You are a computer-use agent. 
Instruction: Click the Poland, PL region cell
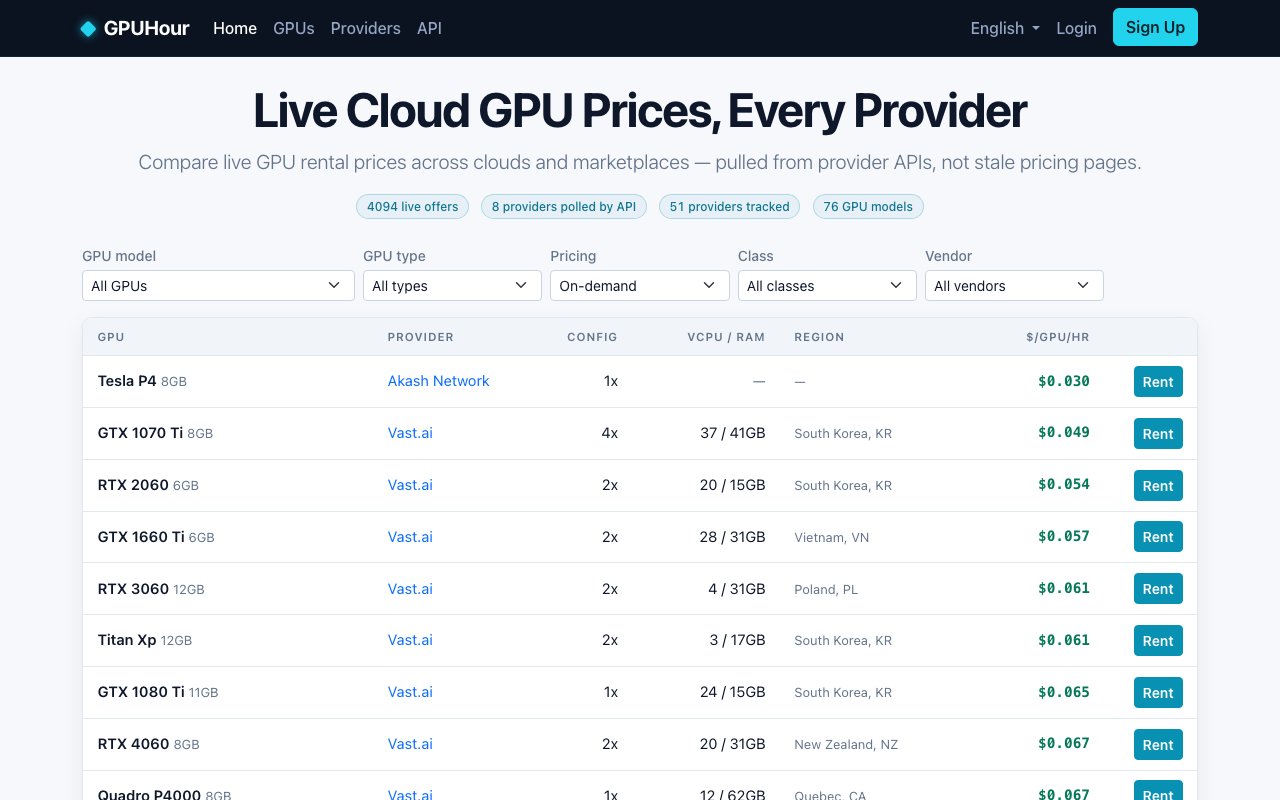(826, 590)
